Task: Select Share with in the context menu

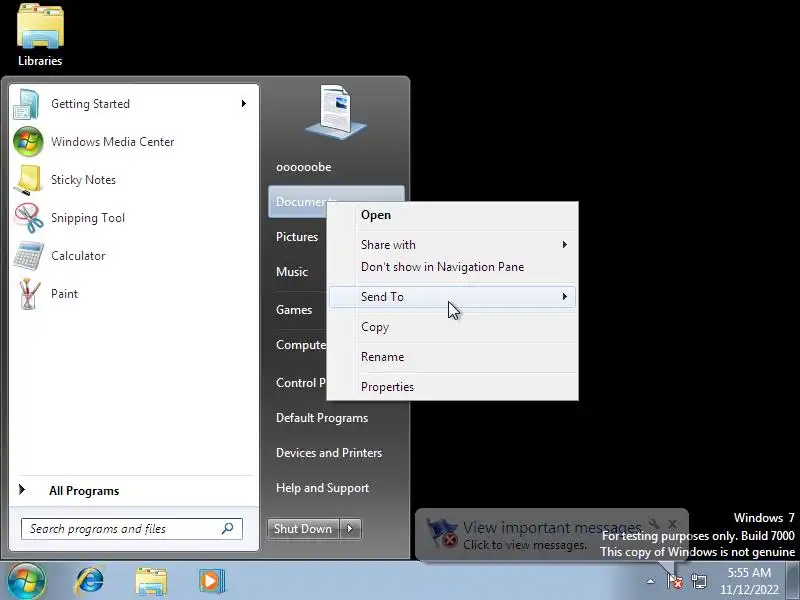Action: [x=453, y=244]
